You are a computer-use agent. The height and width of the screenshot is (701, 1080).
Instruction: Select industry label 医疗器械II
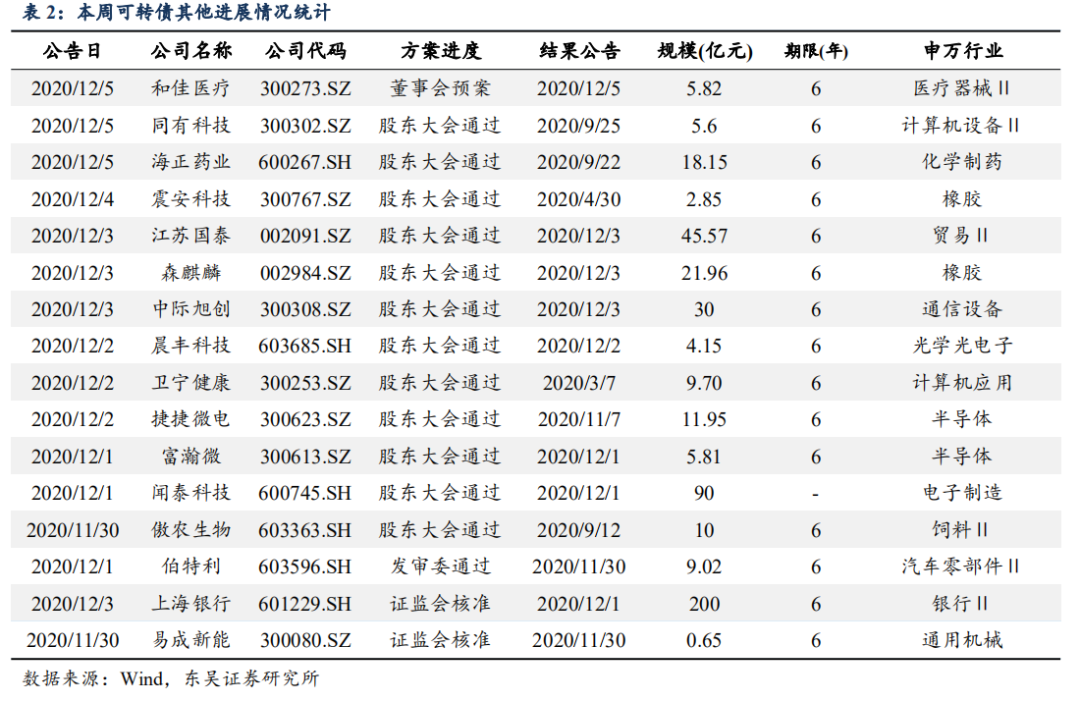coord(964,88)
